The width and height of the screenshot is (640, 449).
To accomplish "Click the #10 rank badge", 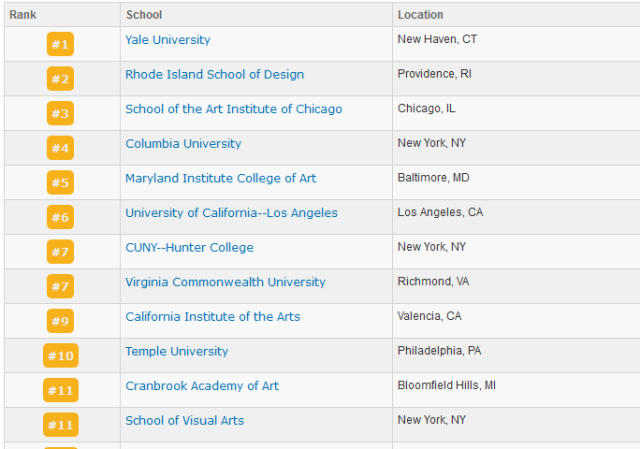I will tap(61, 356).
